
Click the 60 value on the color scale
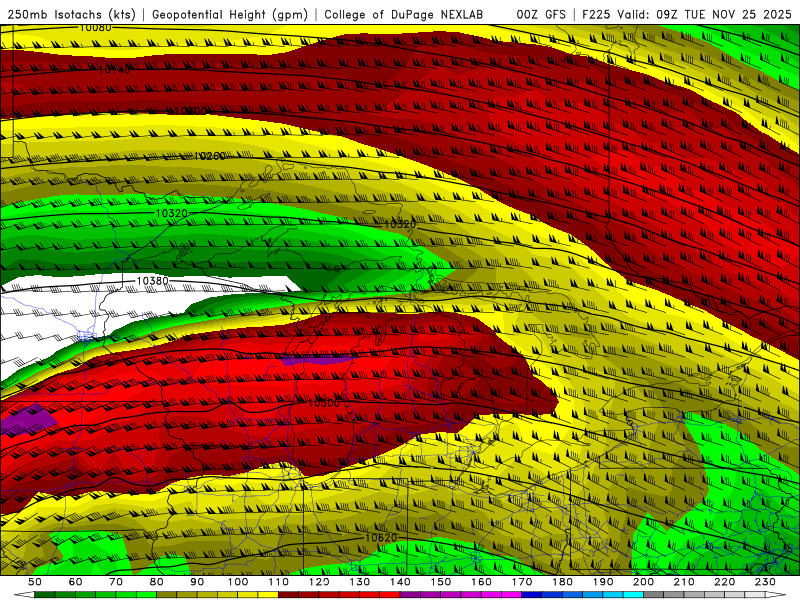point(76,582)
